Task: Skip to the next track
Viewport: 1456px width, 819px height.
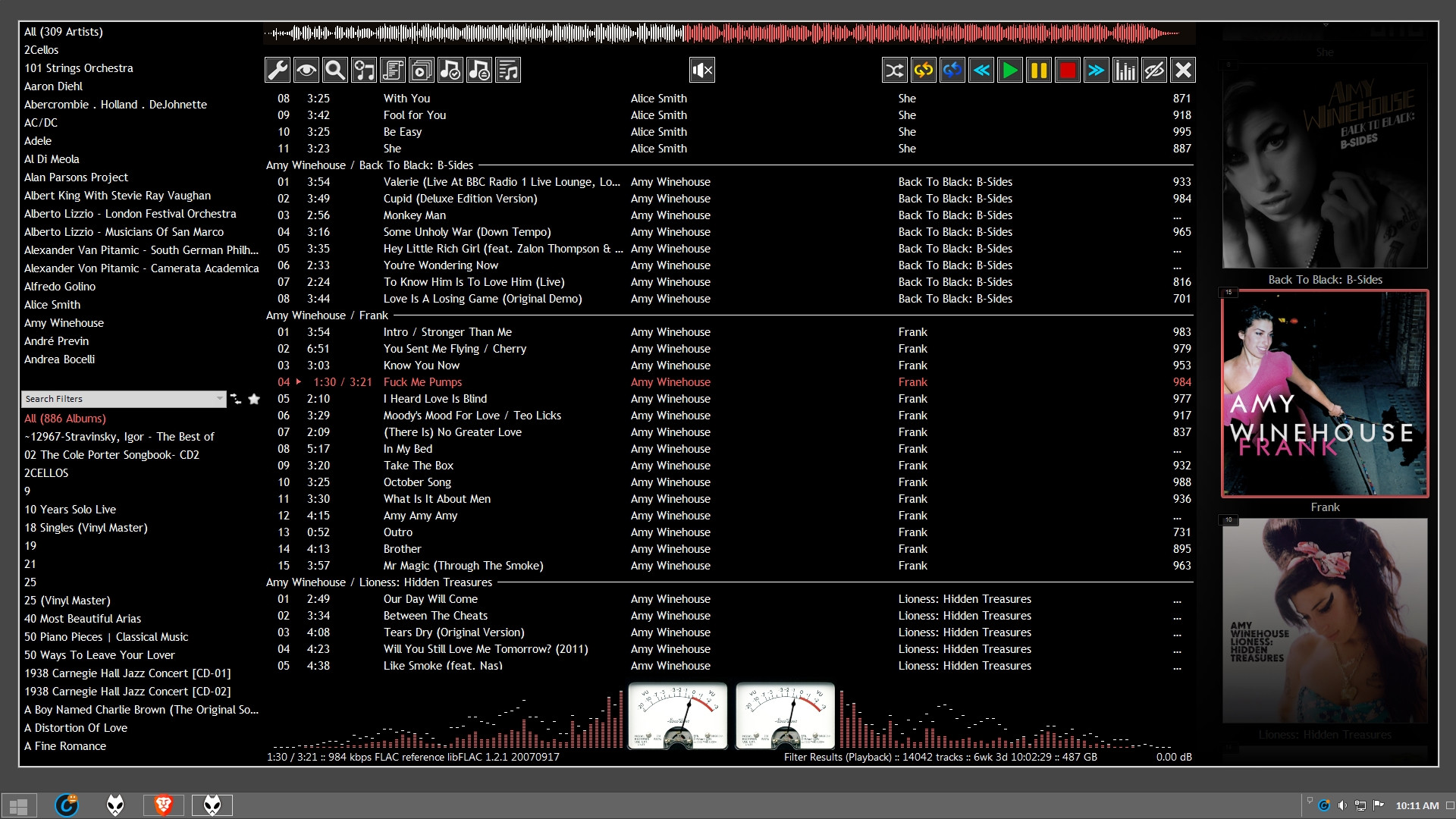Action: tap(1096, 71)
